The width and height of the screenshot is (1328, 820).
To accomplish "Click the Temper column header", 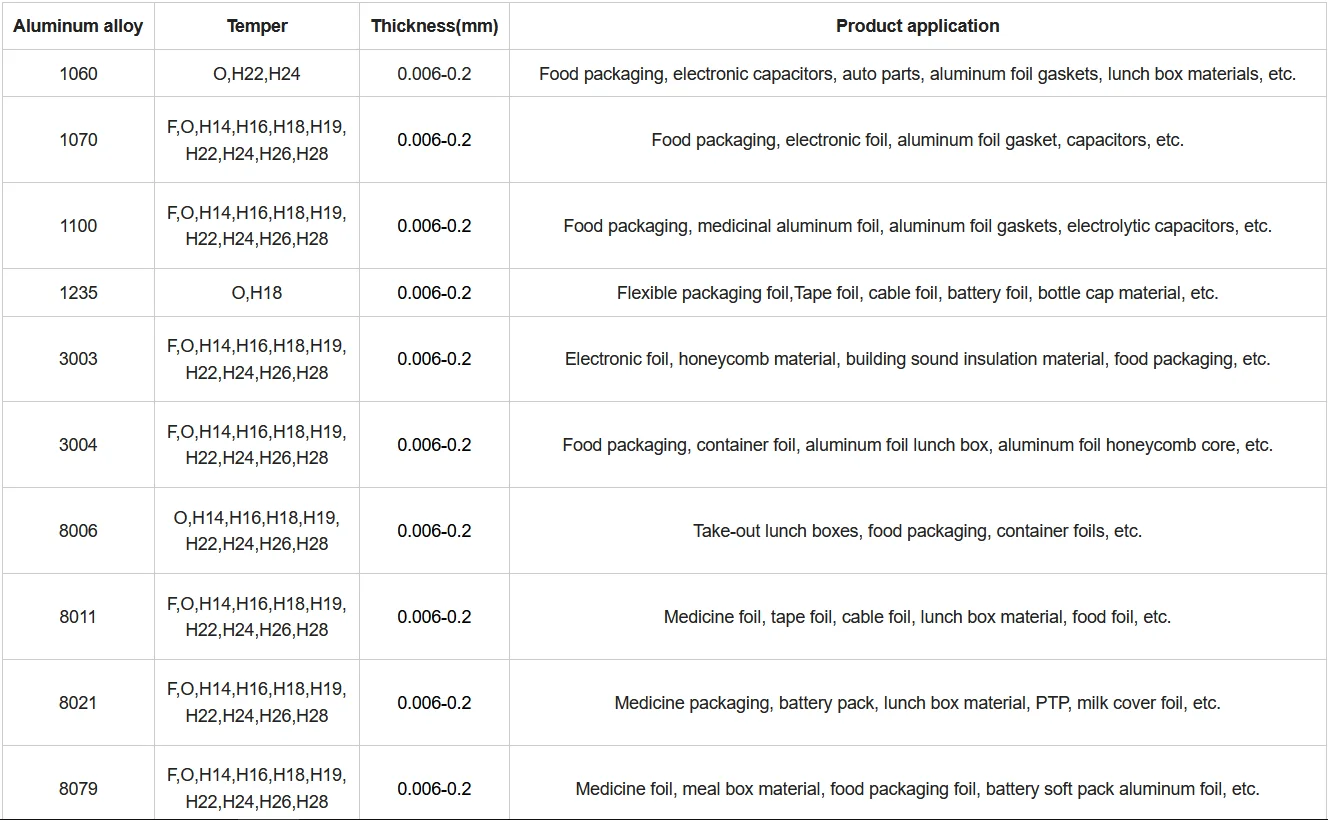I will (x=257, y=26).
